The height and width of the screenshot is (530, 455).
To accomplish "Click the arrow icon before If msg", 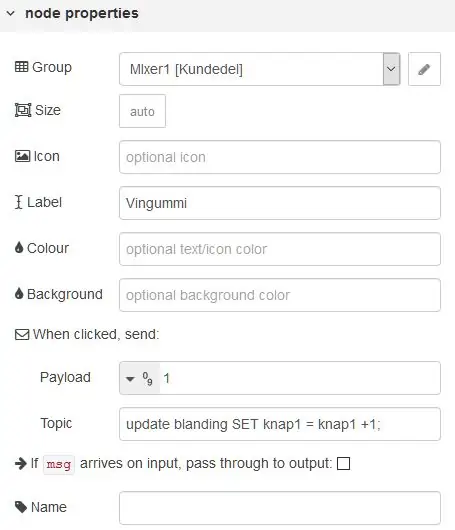I will point(21,463).
